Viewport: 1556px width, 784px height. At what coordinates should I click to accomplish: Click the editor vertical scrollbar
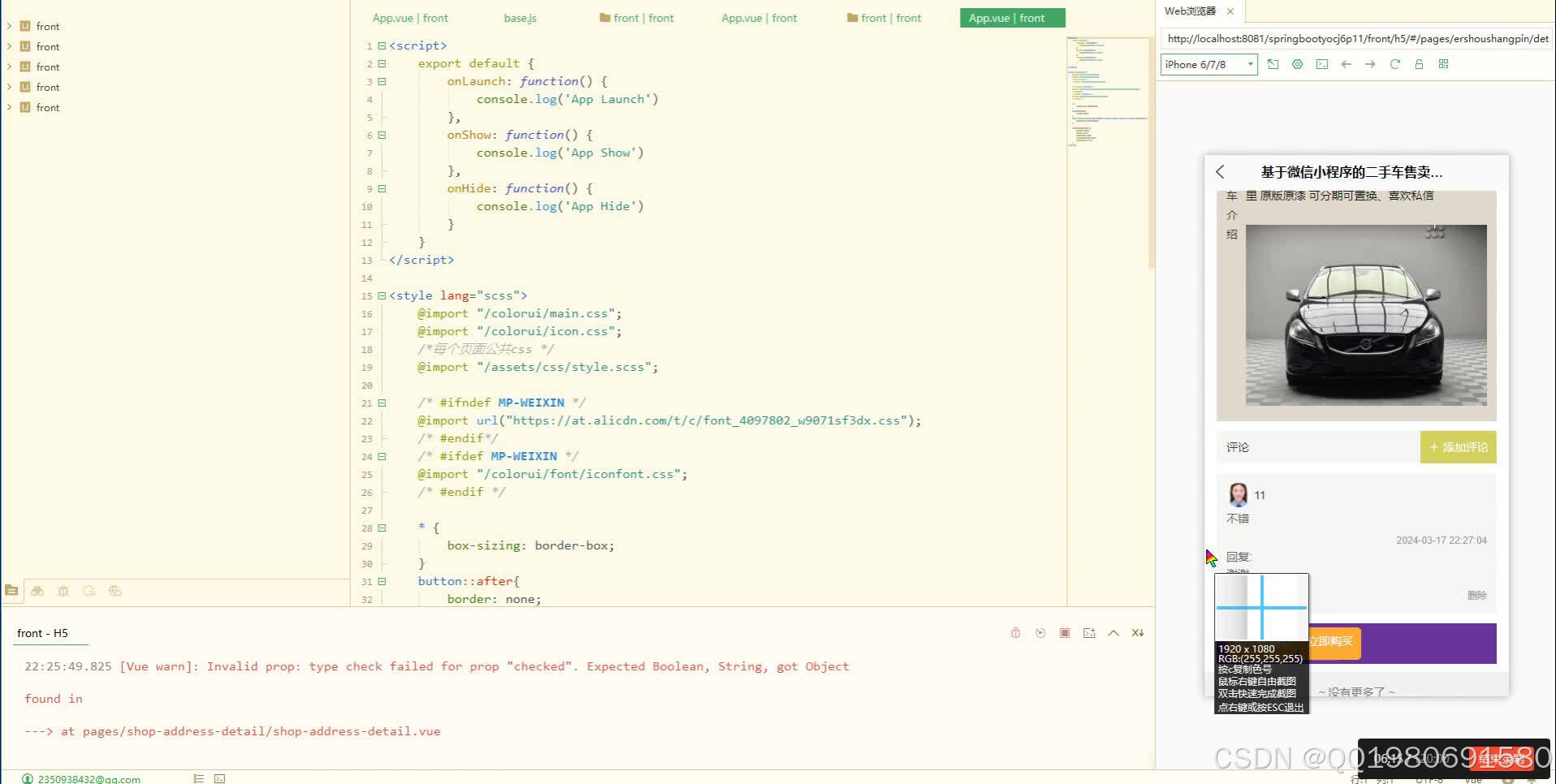(1152, 154)
